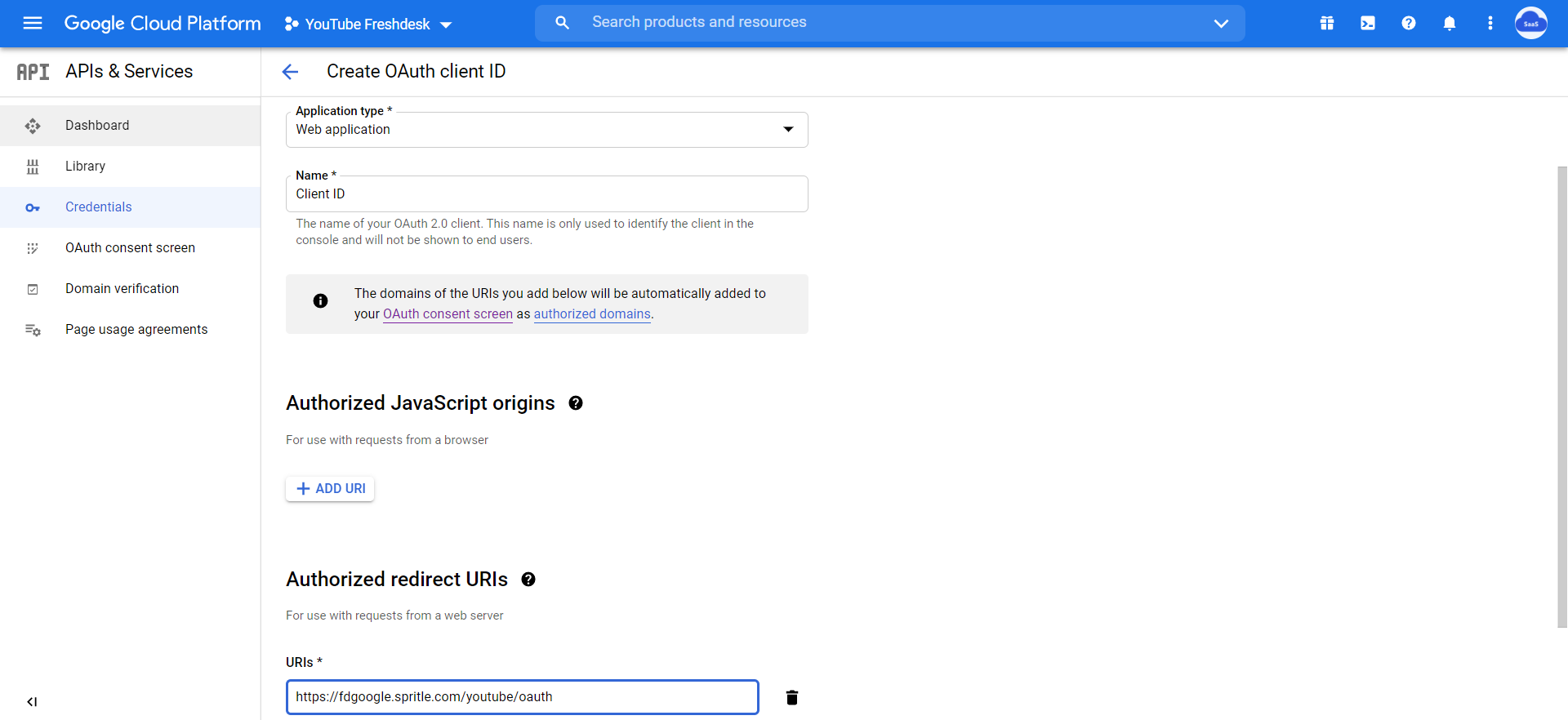Click ADD URI under JavaScript origins
This screenshot has width=1568, height=720.
pos(330,489)
